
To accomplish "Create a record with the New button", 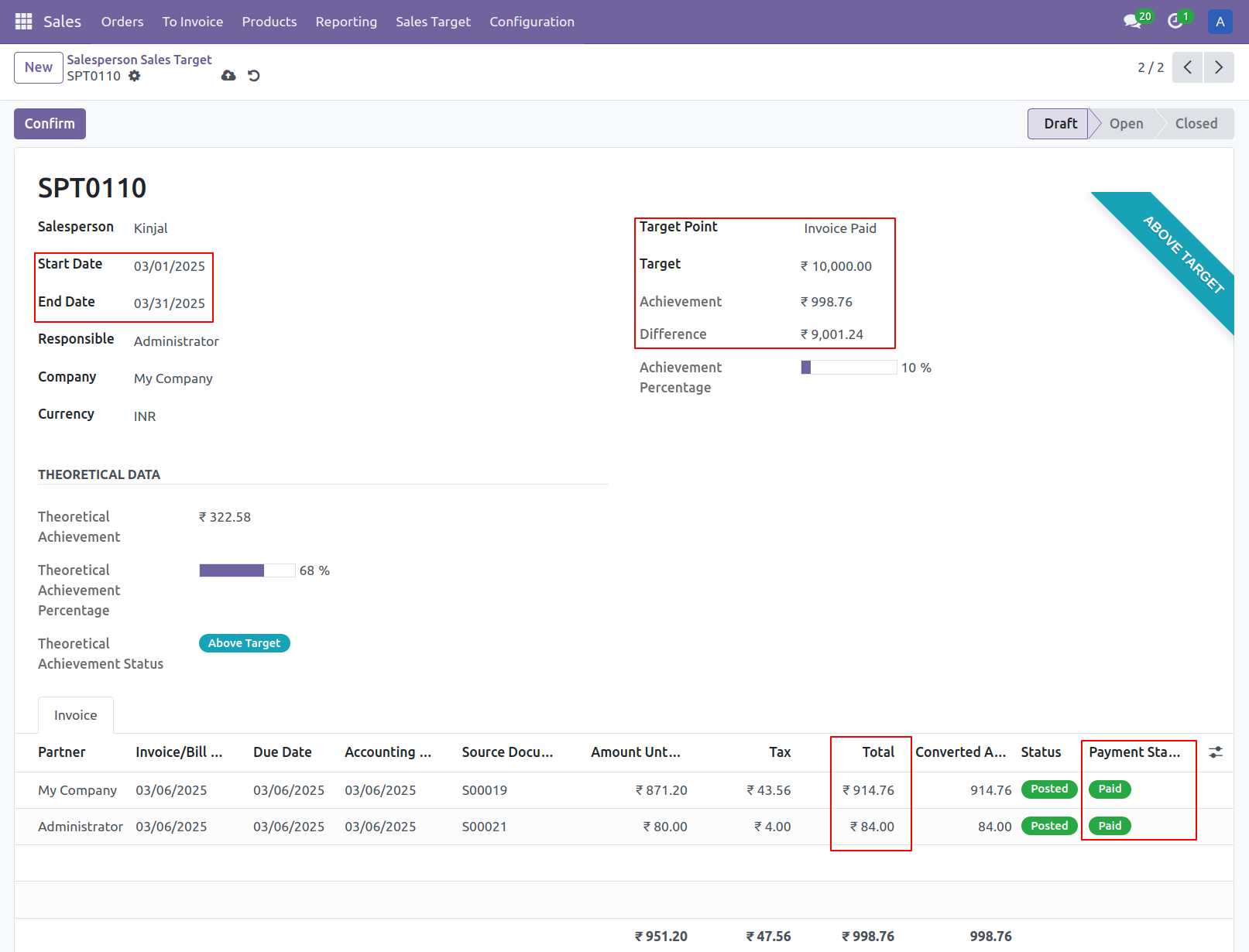I will click(x=38, y=67).
